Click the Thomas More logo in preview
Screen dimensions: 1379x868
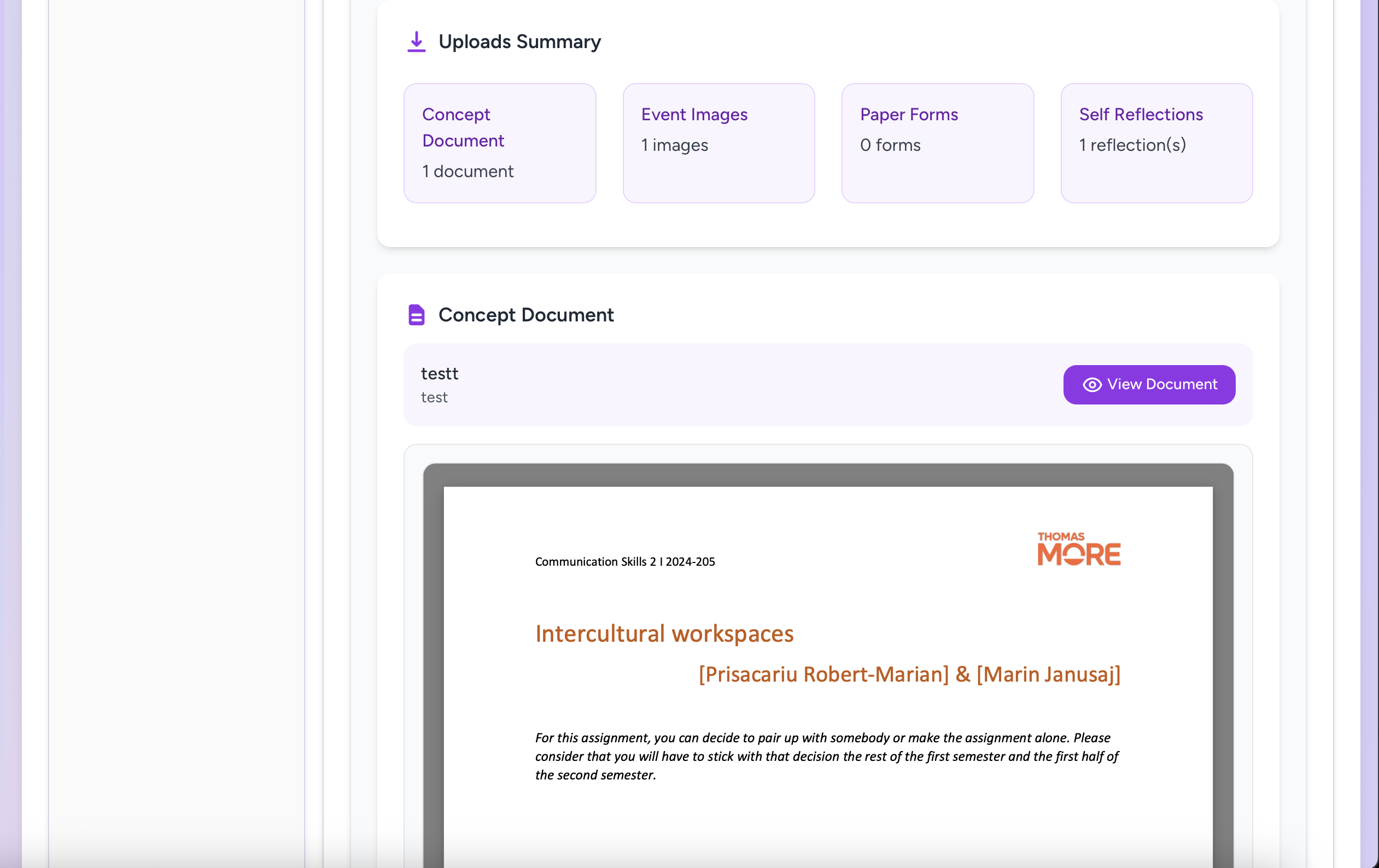pyautogui.click(x=1078, y=548)
